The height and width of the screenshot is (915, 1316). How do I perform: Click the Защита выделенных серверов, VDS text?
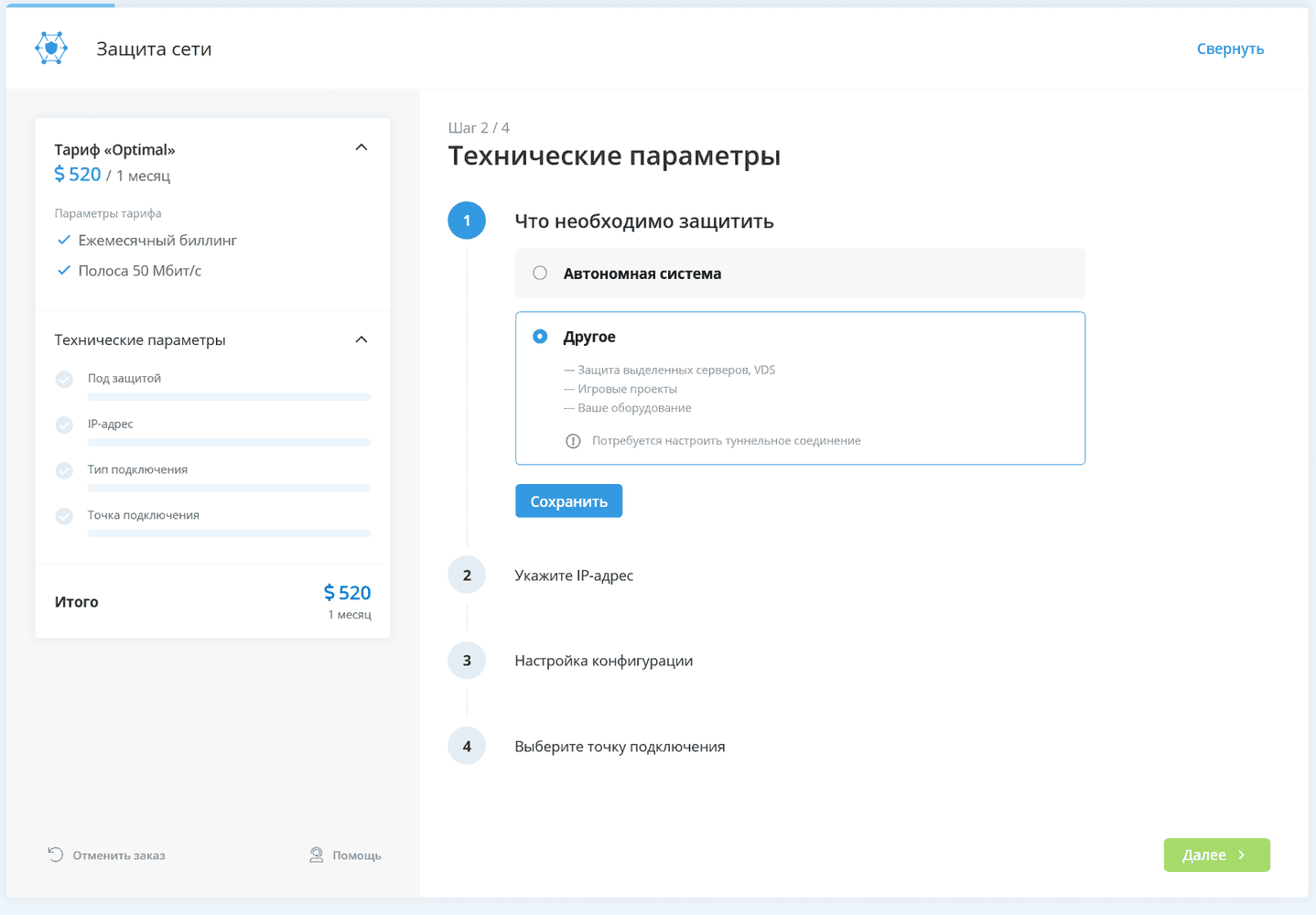(x=676, y=370)
